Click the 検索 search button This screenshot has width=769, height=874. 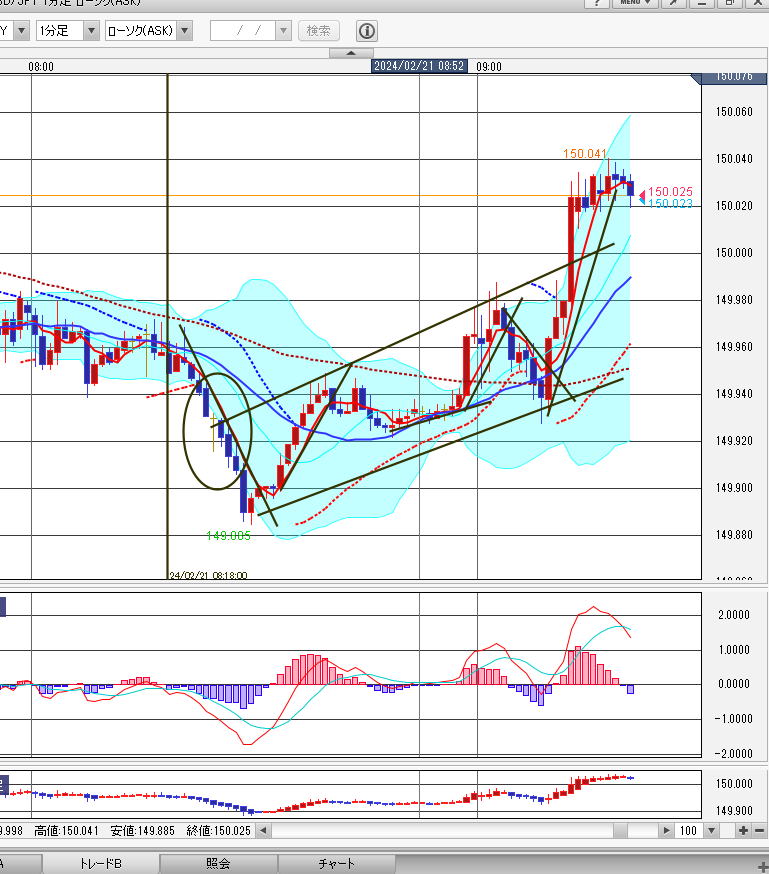[x=318, y=31]
